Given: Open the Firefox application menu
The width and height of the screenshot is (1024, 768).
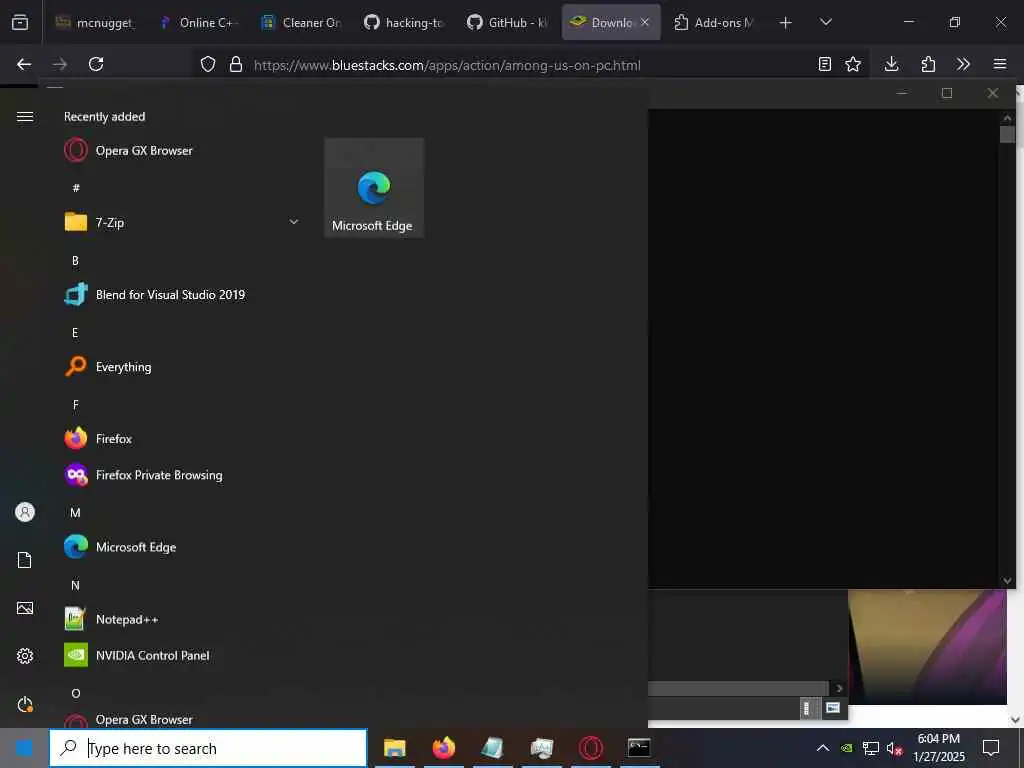Looking at the screenshot, I should point(1000,64).
